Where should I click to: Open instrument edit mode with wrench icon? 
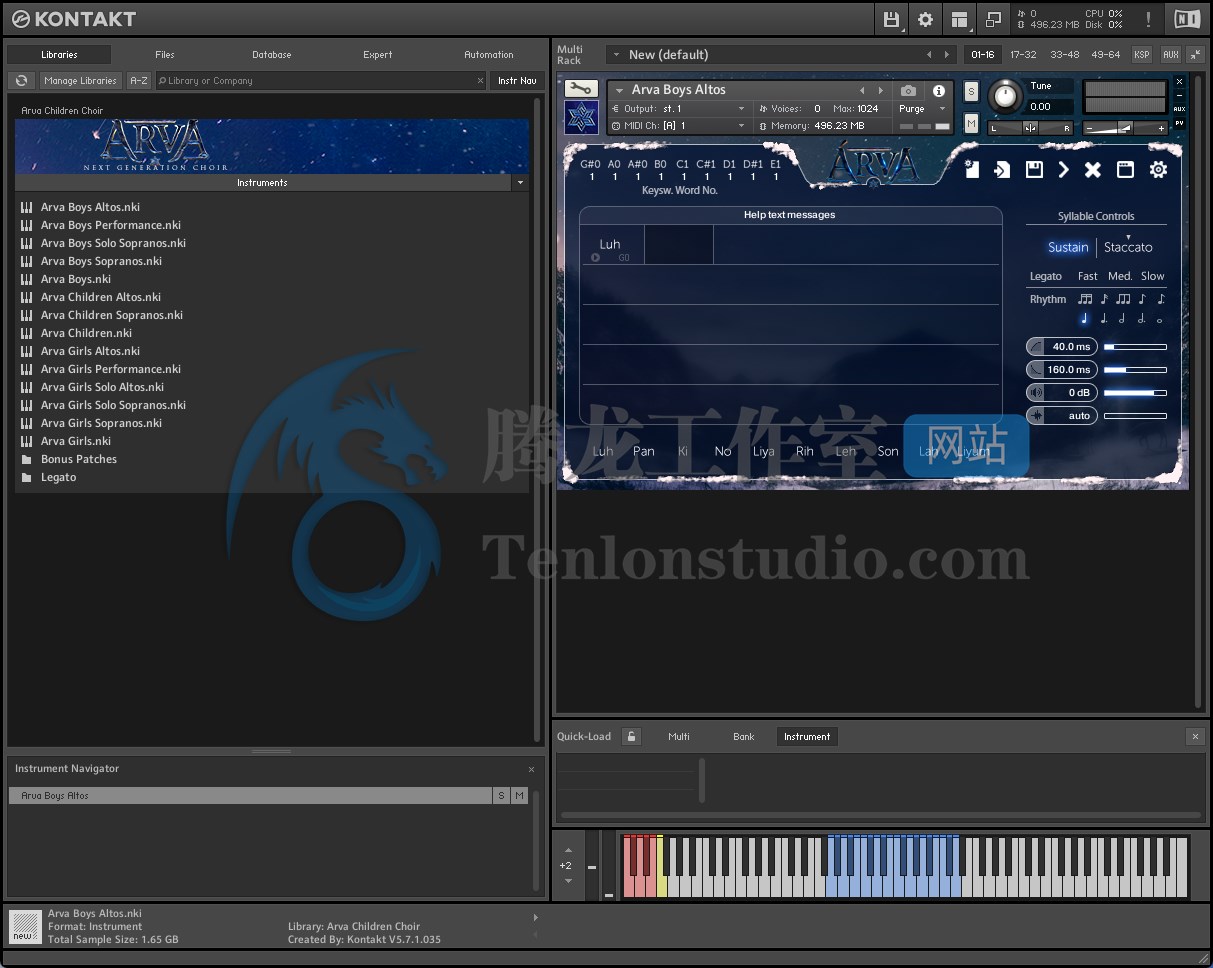pyautogui.click(x=581, y=89)
